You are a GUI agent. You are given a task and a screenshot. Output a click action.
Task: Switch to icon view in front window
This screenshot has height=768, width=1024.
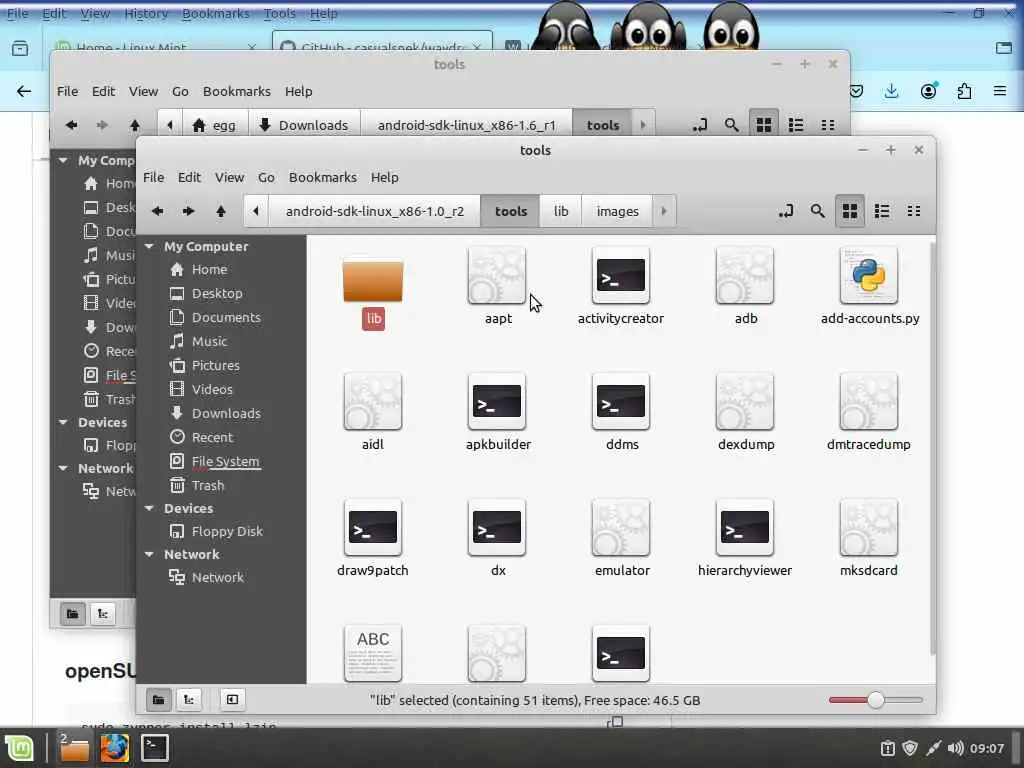(x=850, y=211)
